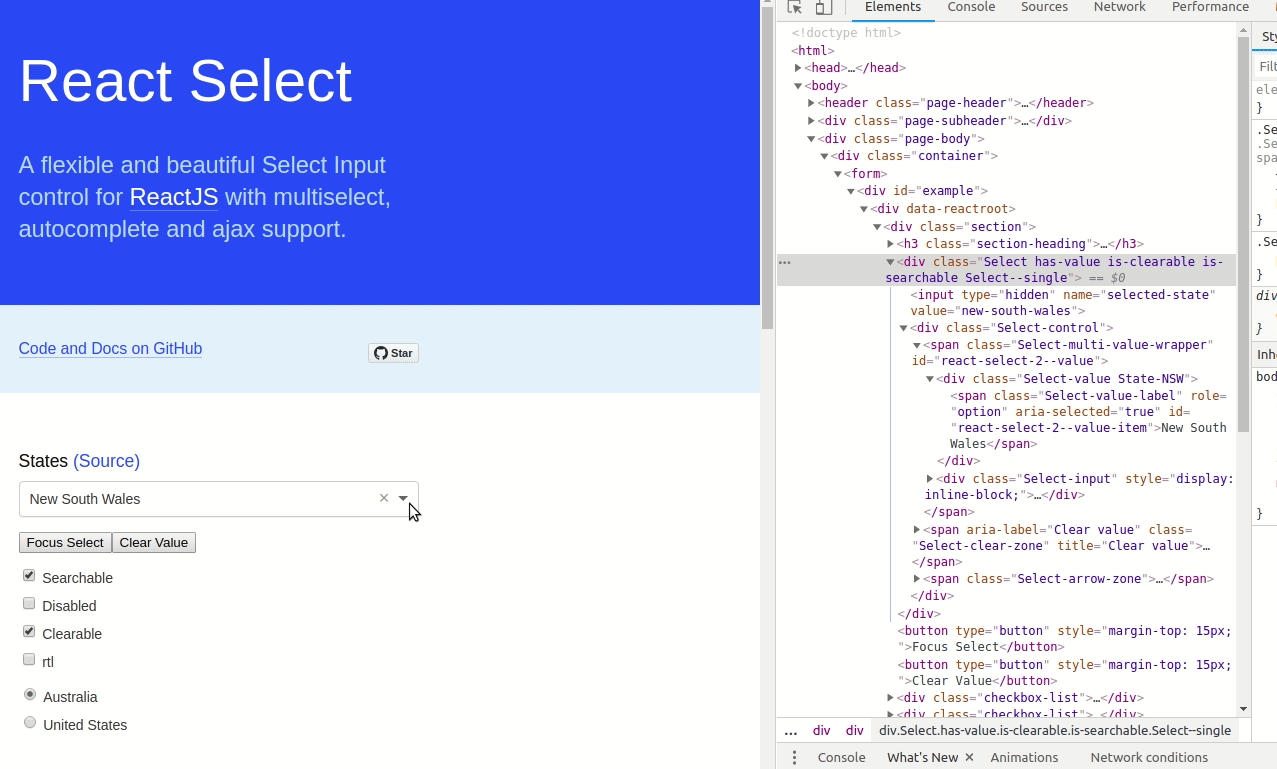Click the clear X in States select

(384, 498)
